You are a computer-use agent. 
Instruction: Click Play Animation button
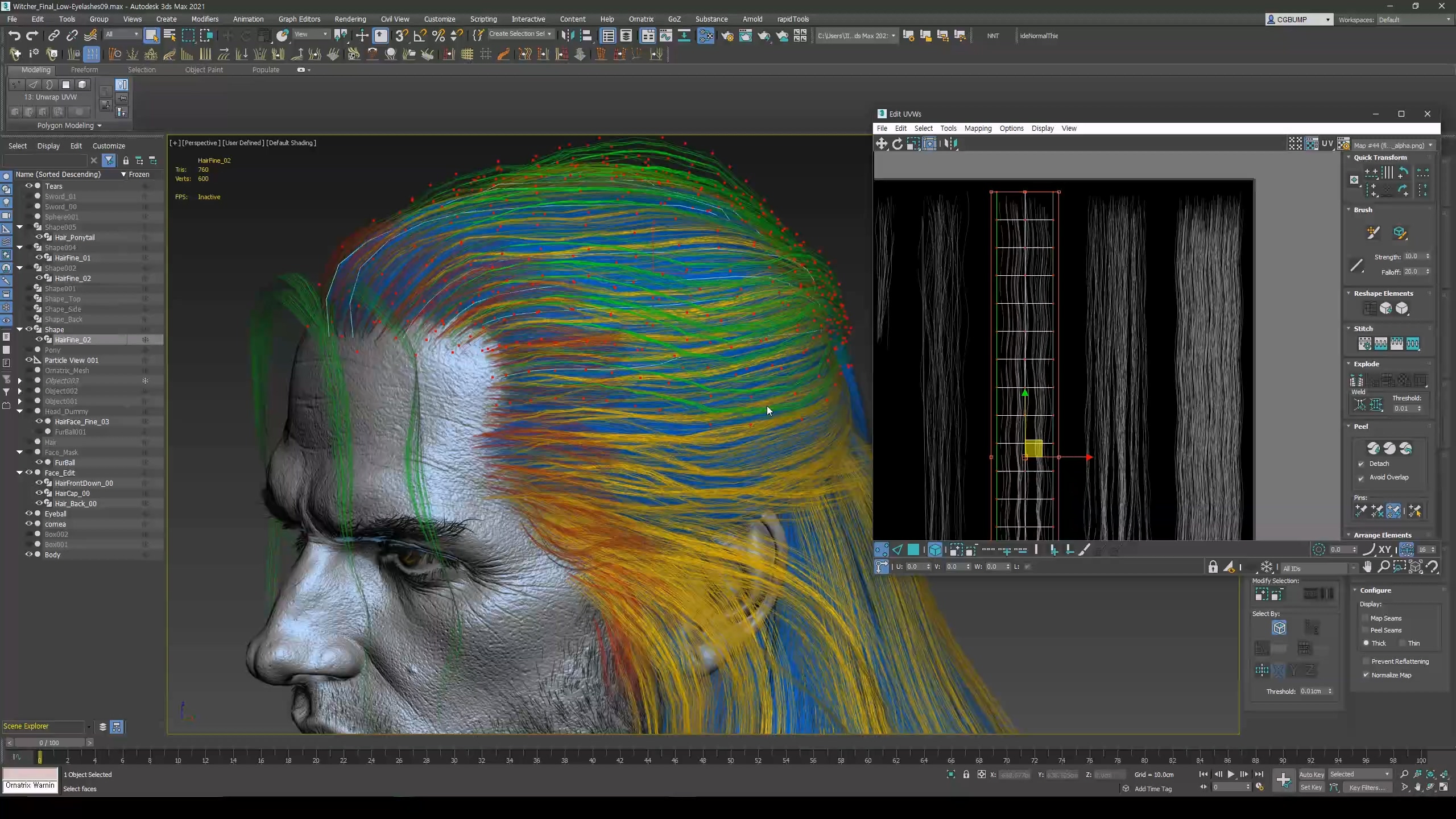(x=1231, y=774)
